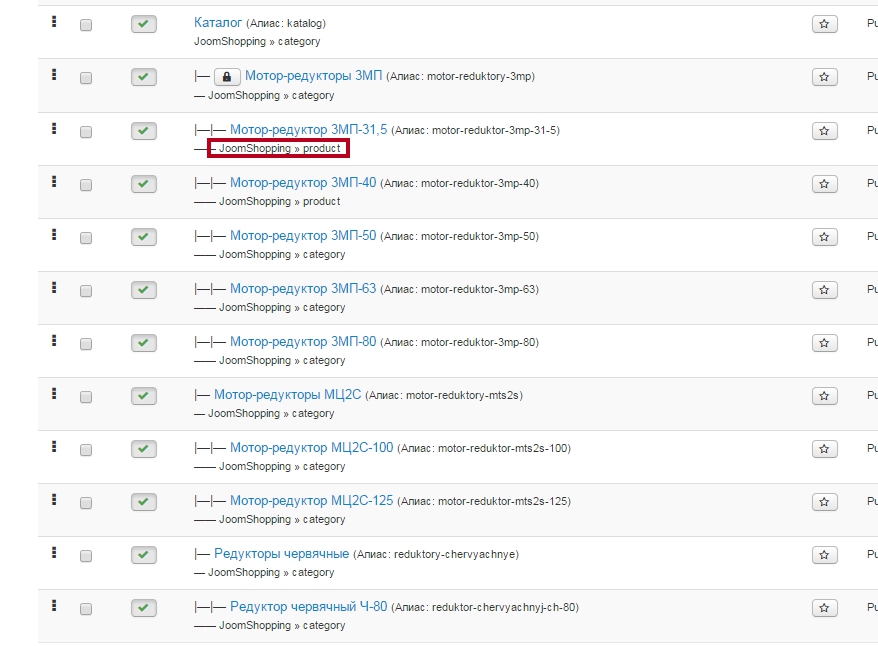Toggle published state of Редуктор червячный Ч-80
Image resolution: width=878 pixels, height=646 pixels.
(x=144, y=608)
